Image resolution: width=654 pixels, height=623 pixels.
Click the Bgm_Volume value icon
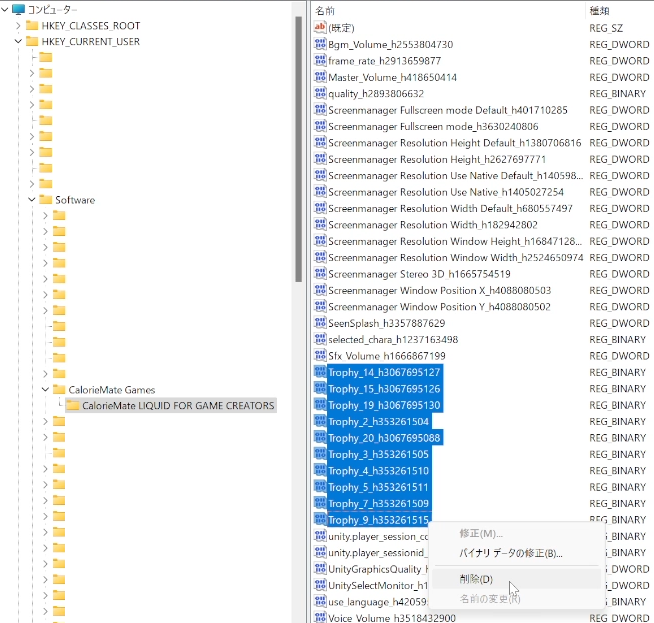click(x=320, y=44)
